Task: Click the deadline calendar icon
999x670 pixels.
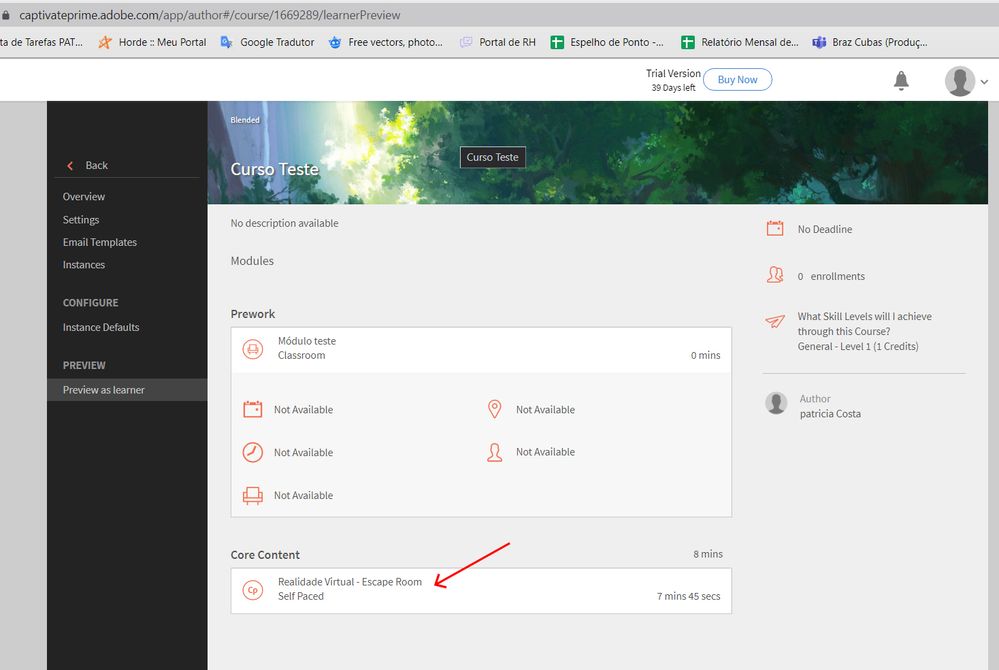Action: 775,229
